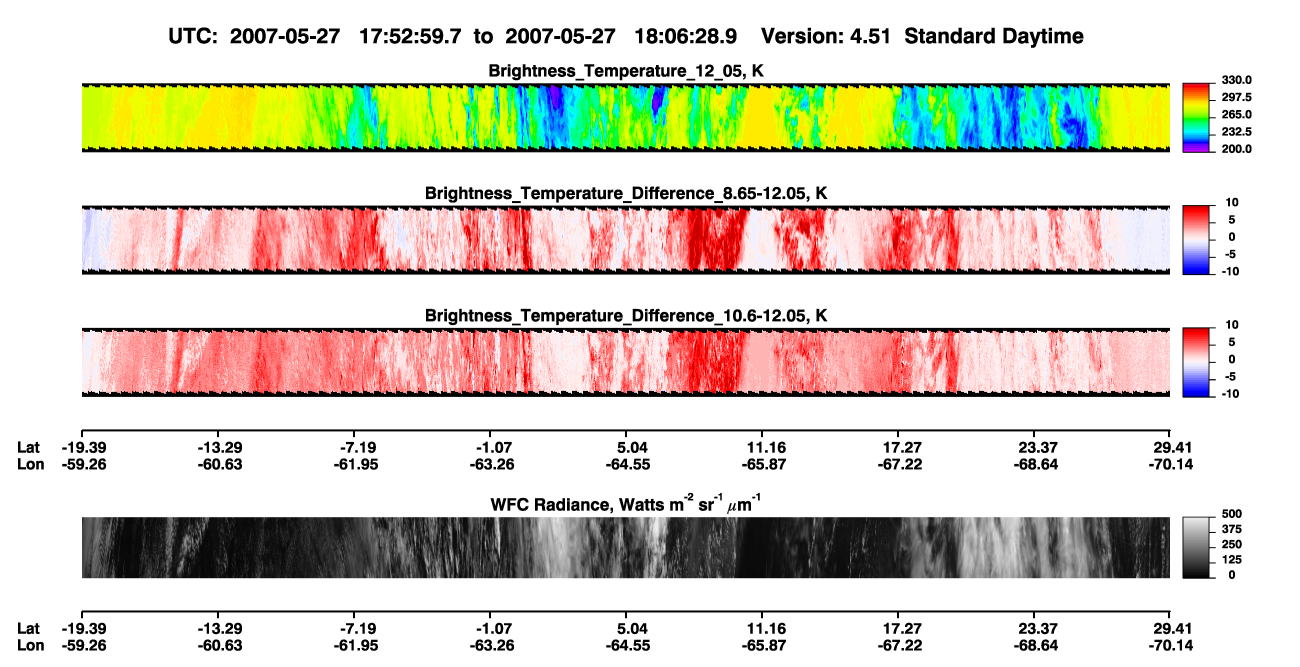Click upper axis longitude value -61.95
This screenshot has width=1300, height=667.
[x=354, y=464]
